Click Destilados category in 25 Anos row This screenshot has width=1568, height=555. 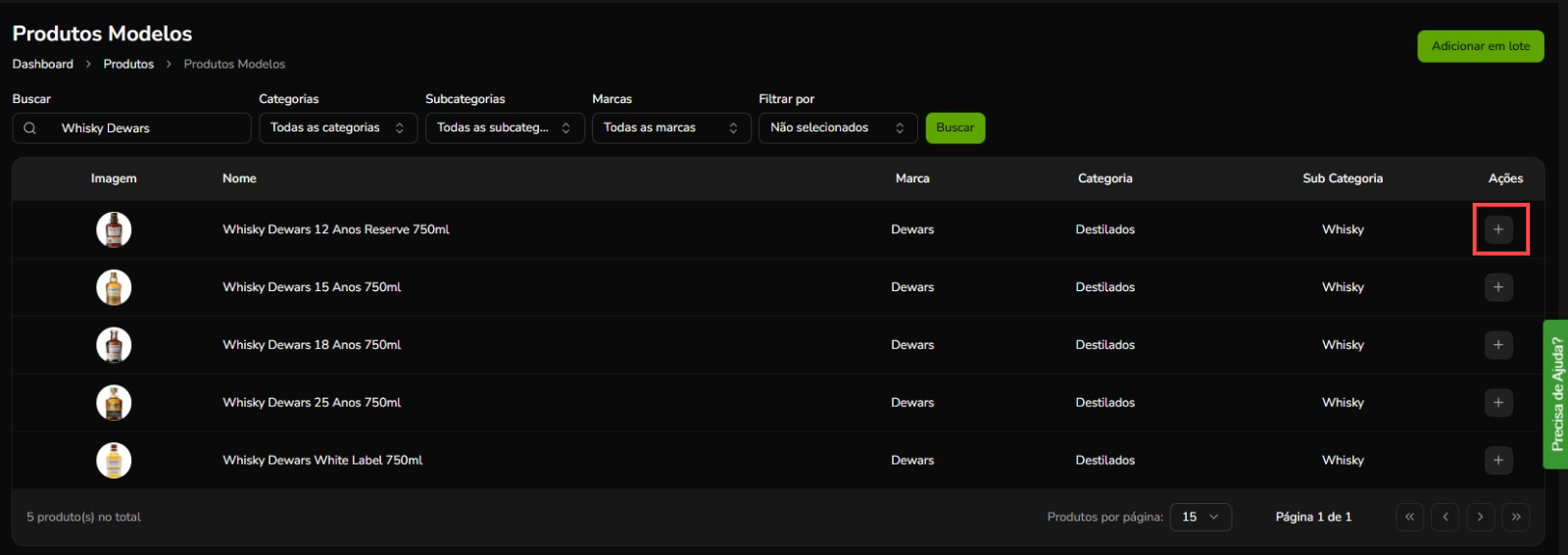pos(1105,403)
